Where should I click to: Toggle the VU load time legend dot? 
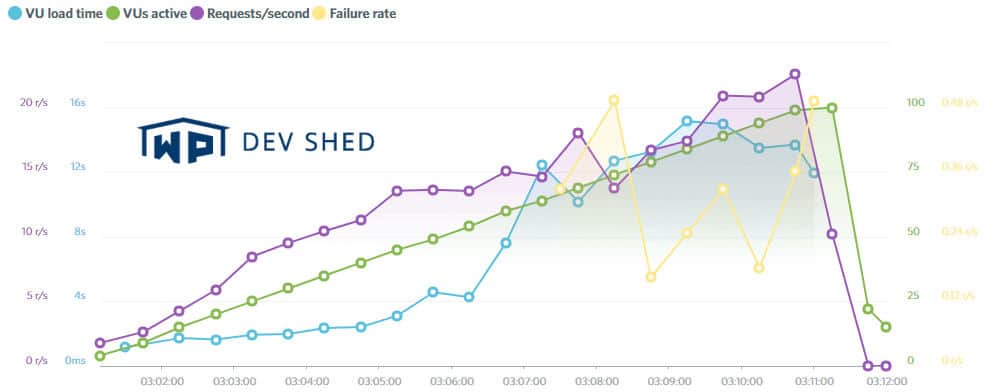[15, 13]
